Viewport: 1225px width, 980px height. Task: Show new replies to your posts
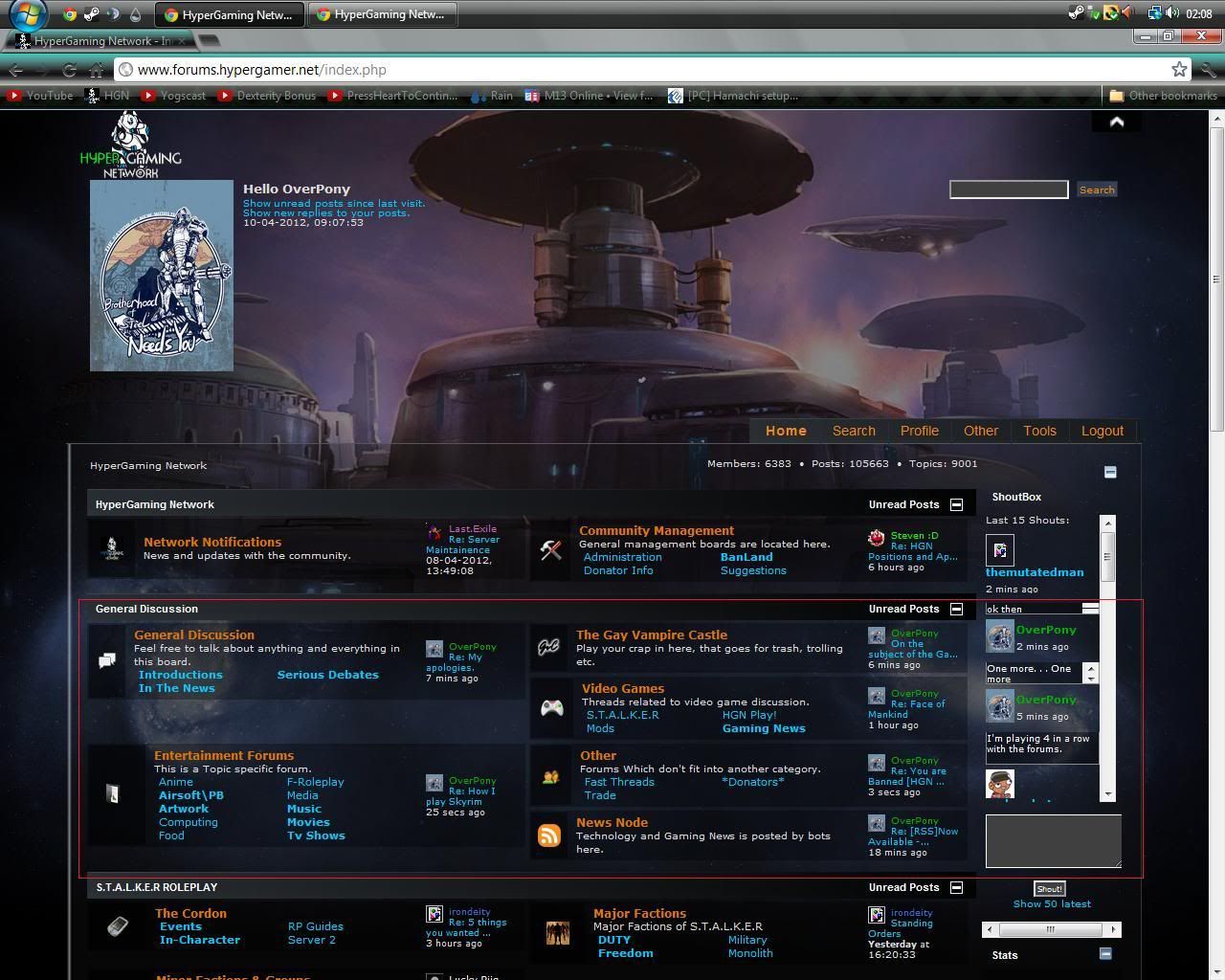[x=326, y=212]
